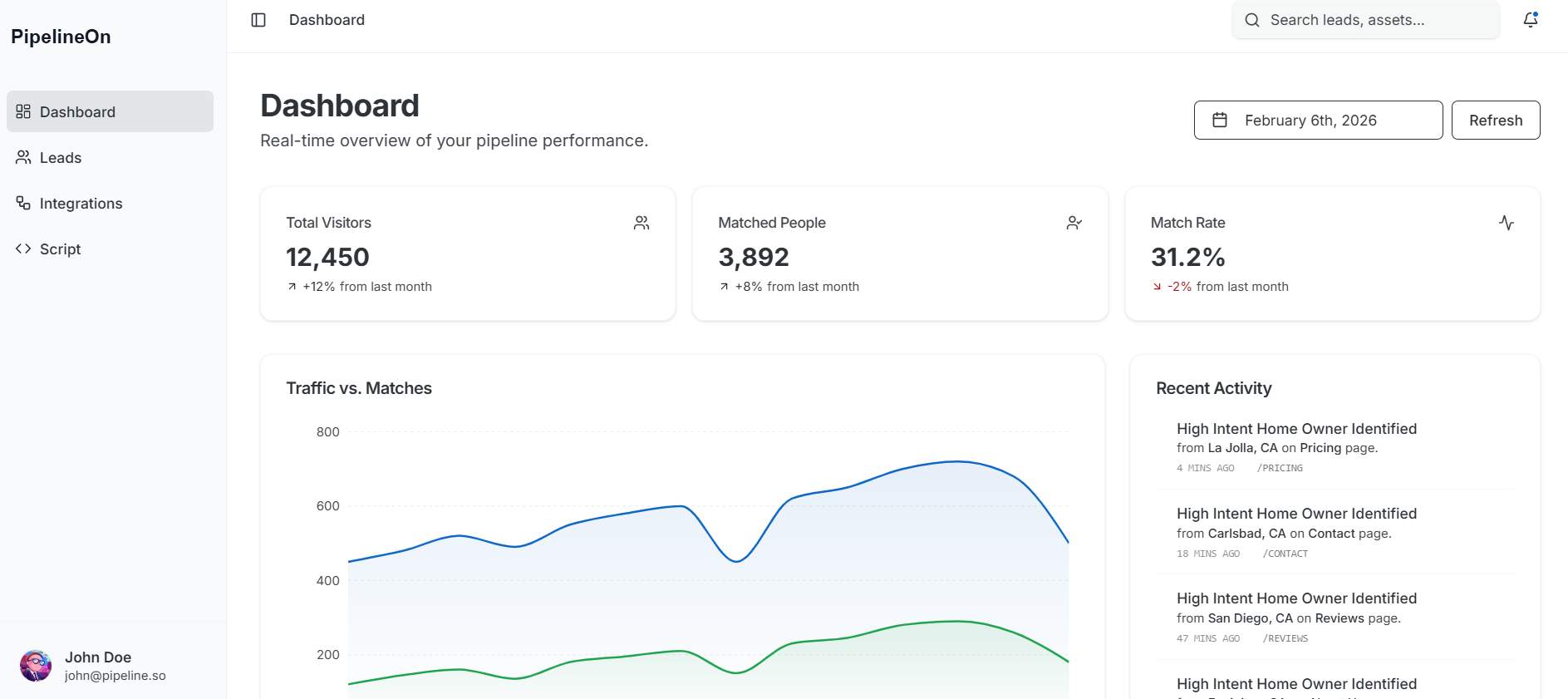Open the notifications bell
The width and height of the screenshot is (1568, 699).
[x=1530, y=20]
